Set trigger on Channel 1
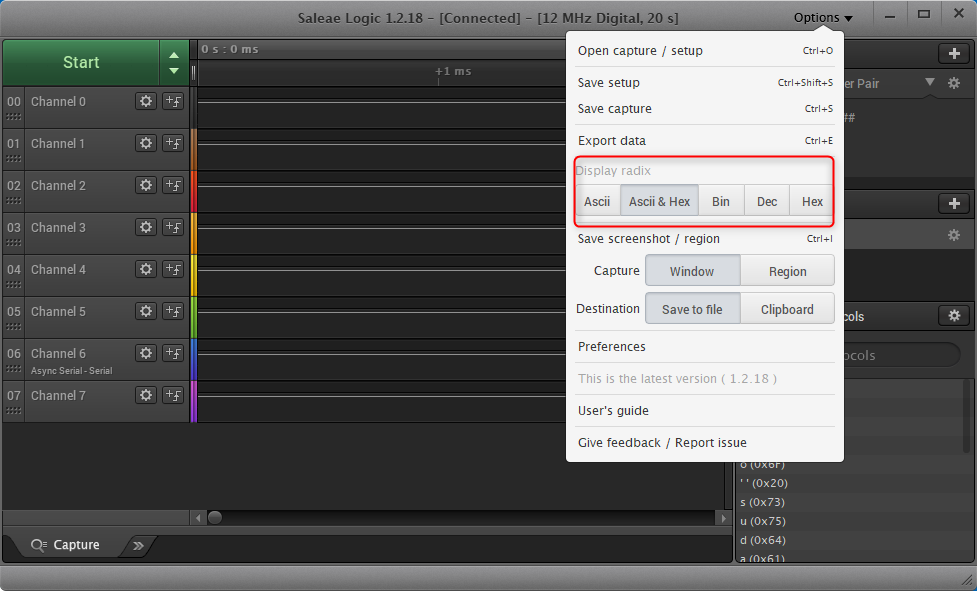 pyautogui.click(x=173, y=143)
